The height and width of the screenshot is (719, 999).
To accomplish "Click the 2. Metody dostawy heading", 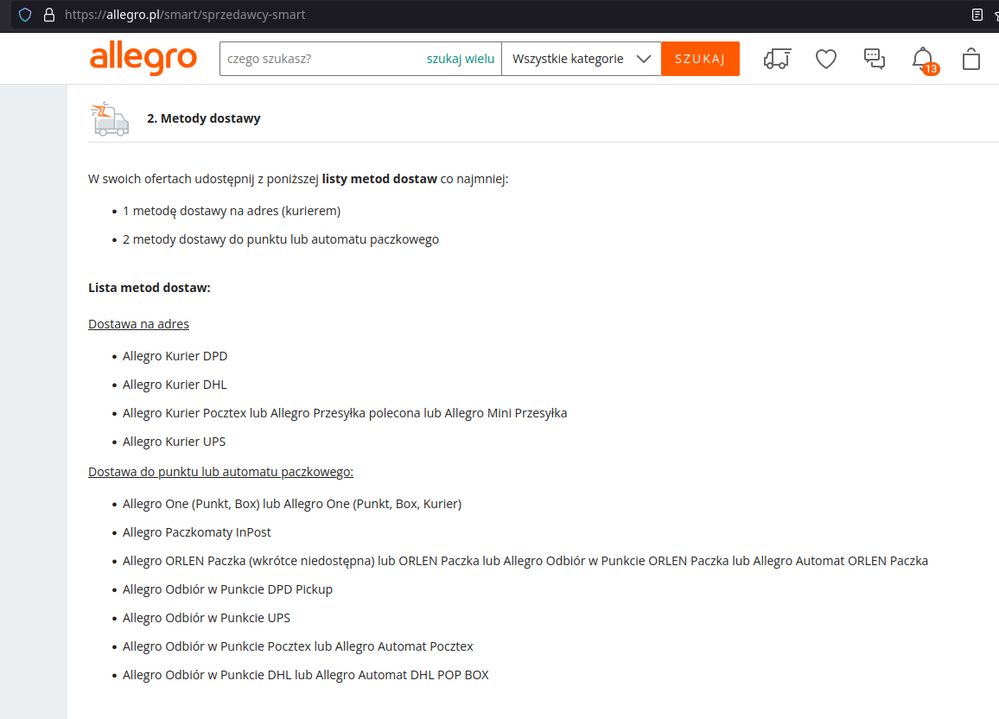I will point(203,118).
